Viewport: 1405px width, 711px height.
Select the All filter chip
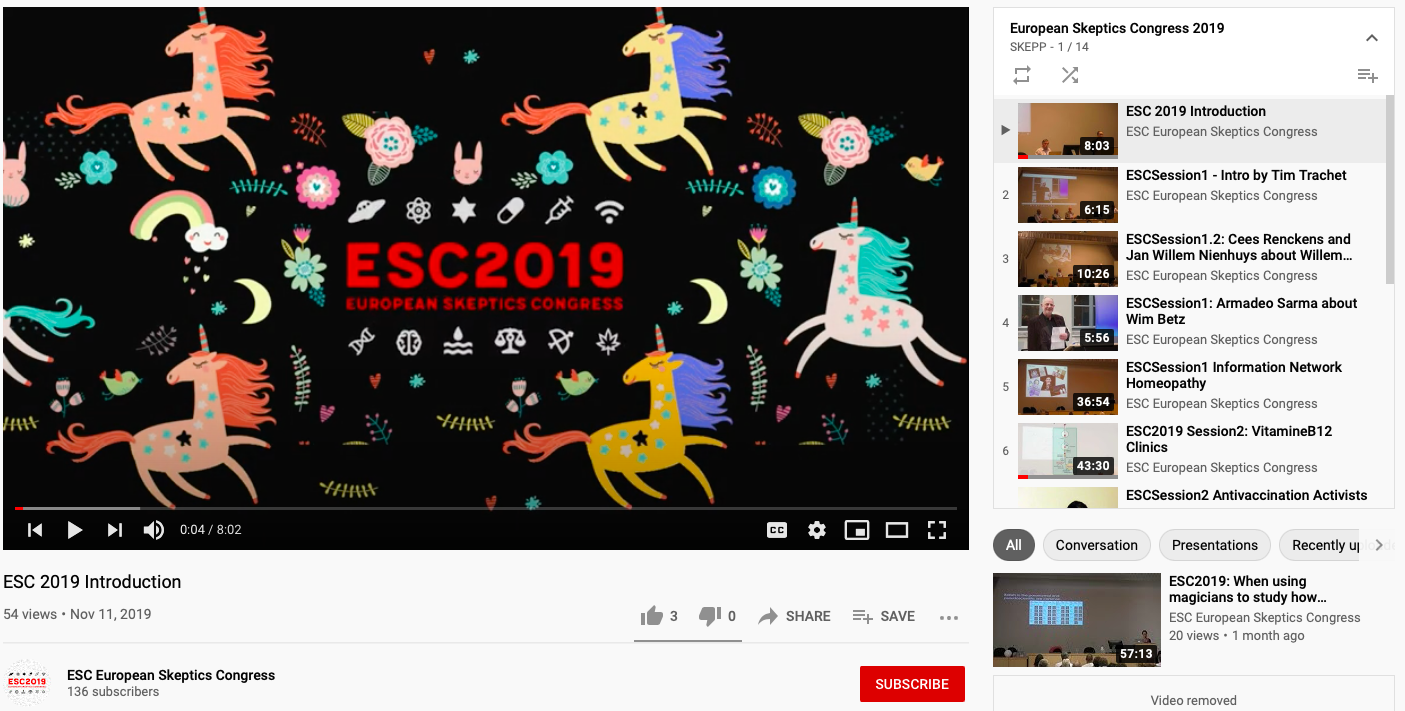tap(1014, 545)
